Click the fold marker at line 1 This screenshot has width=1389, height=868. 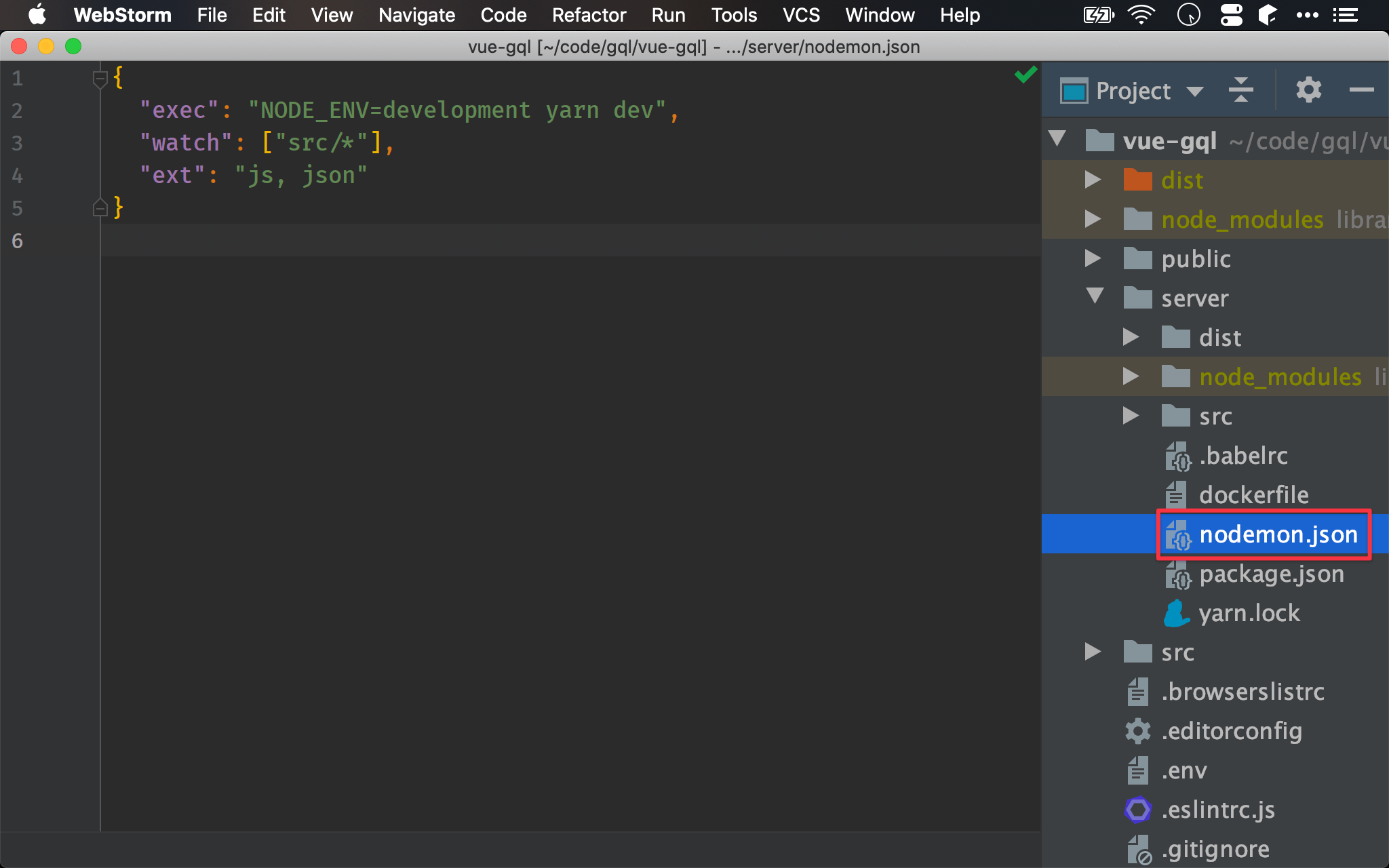click(x=100, y=79)
